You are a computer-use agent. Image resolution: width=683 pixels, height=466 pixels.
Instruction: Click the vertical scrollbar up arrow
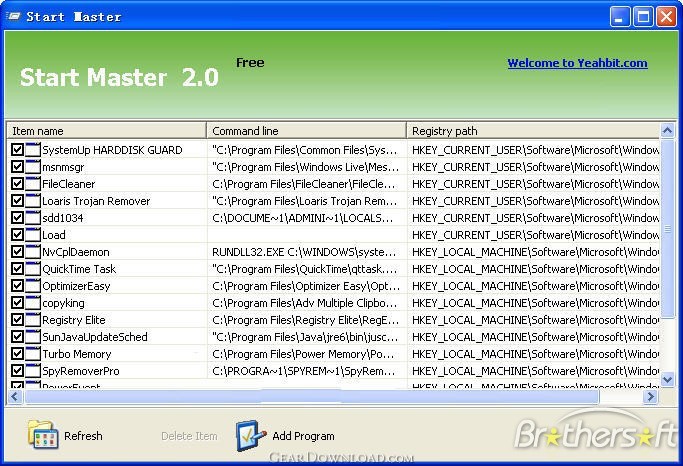[x=667, y=130]
